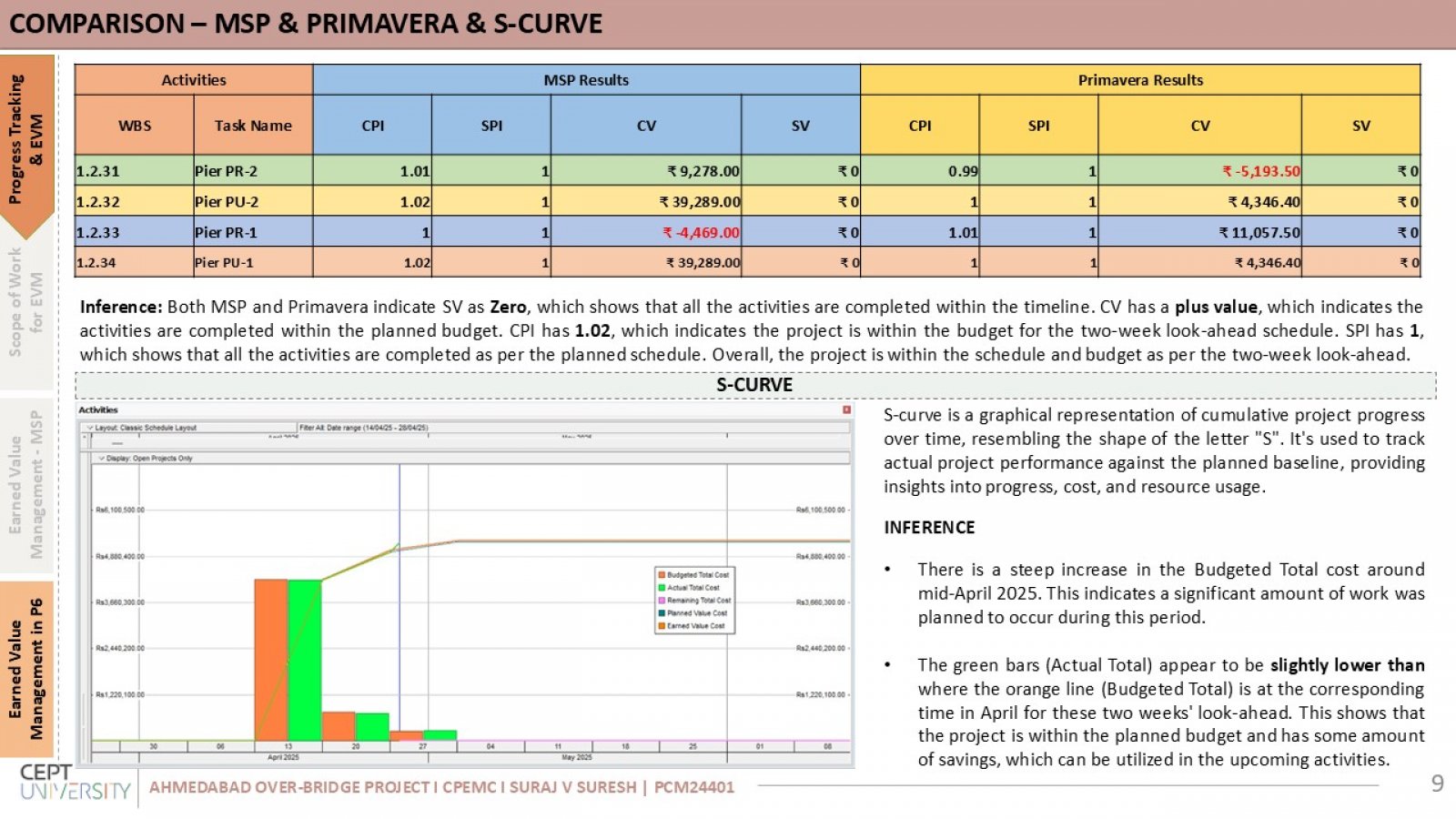Select the tall green actual bar at week 13
The image size is (1456, 819).
point(304,660)
